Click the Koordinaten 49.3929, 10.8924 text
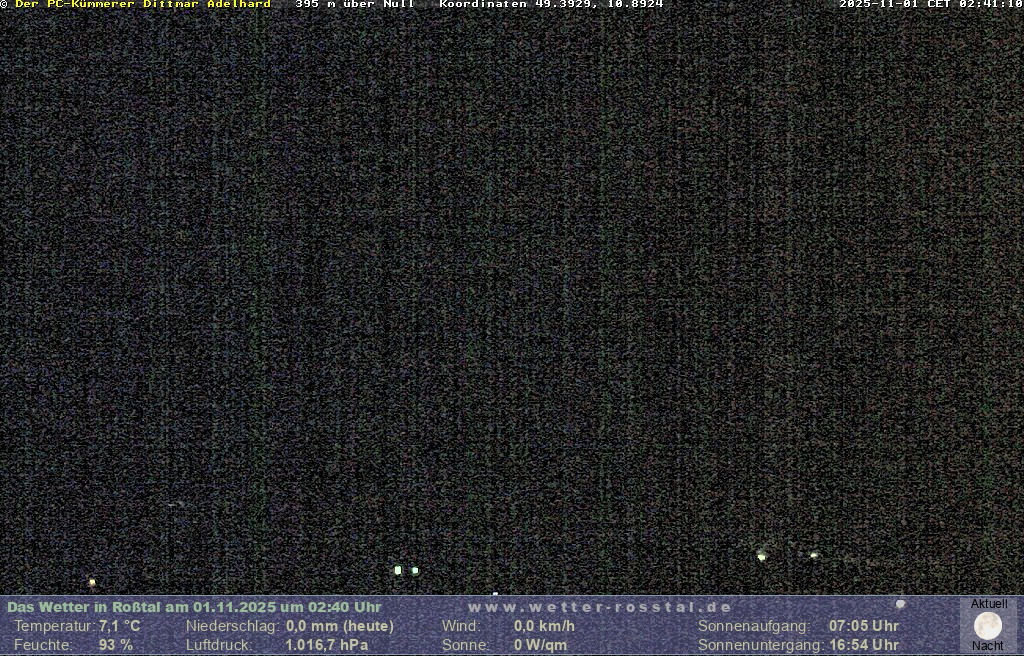The image size is (1024, 656). click(x=551, y=5)
